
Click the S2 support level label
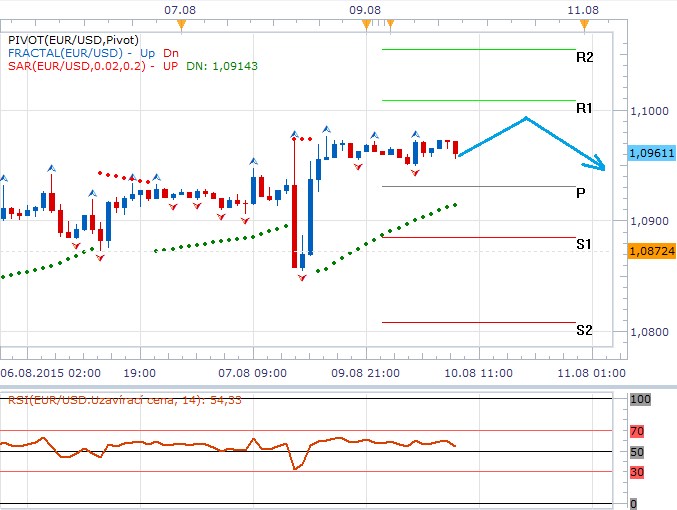(x=584, y=330)
